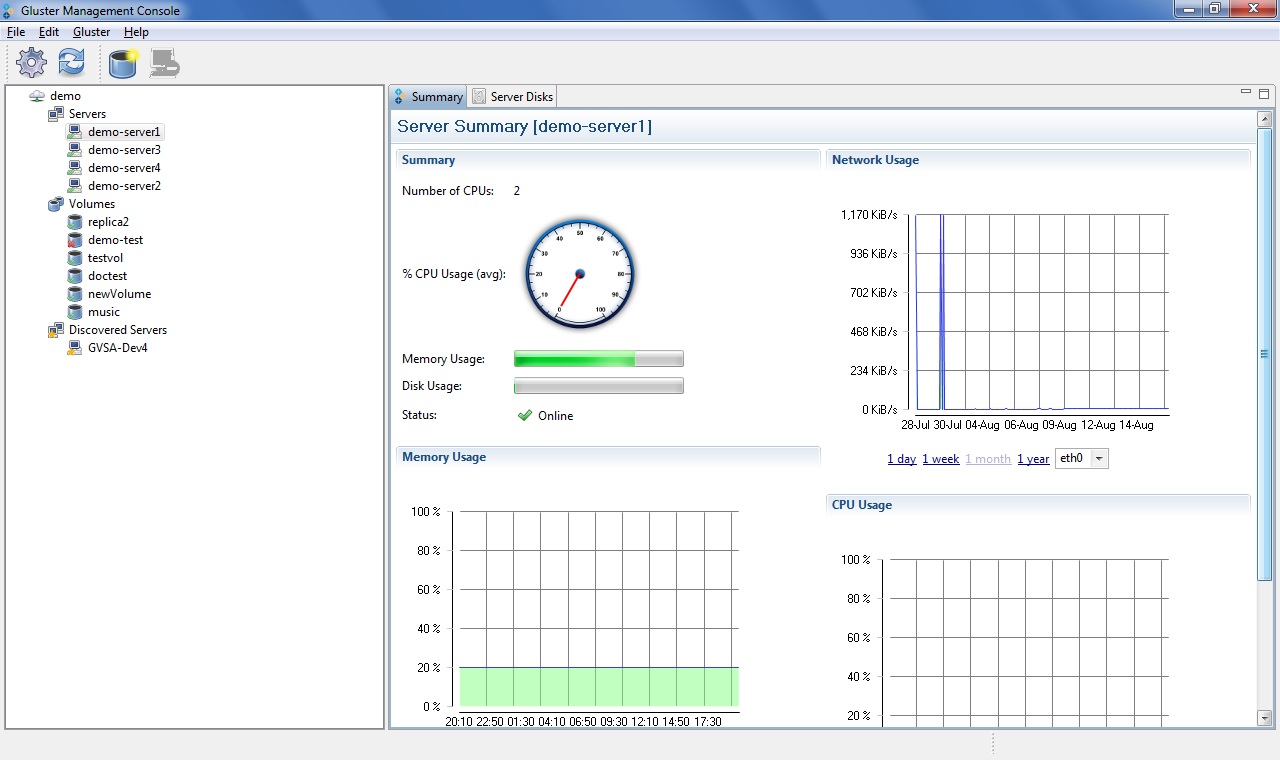Maximize the Summary panel view
Image resolution: width=1280 pixels, height=760 pixels.
(1264, 94)
